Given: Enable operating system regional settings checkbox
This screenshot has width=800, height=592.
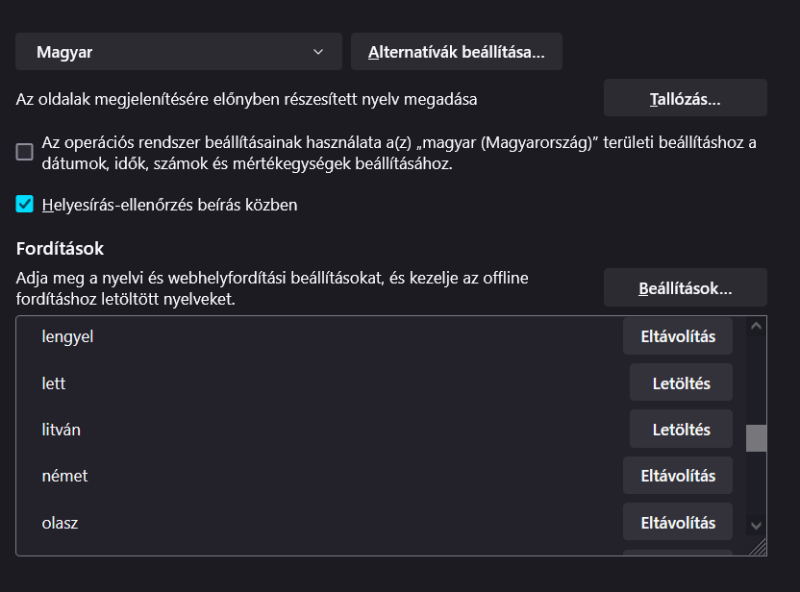Looking at the screenshot, I should point(25,152).
